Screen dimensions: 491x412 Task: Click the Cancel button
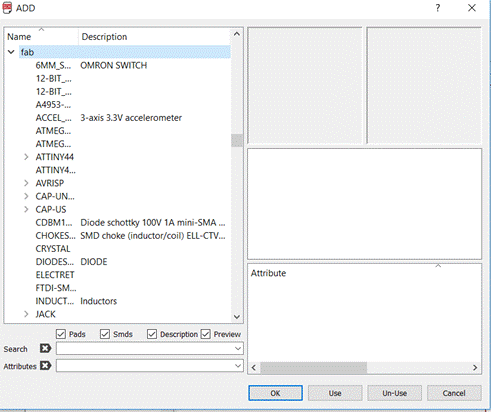pos(454,393)
